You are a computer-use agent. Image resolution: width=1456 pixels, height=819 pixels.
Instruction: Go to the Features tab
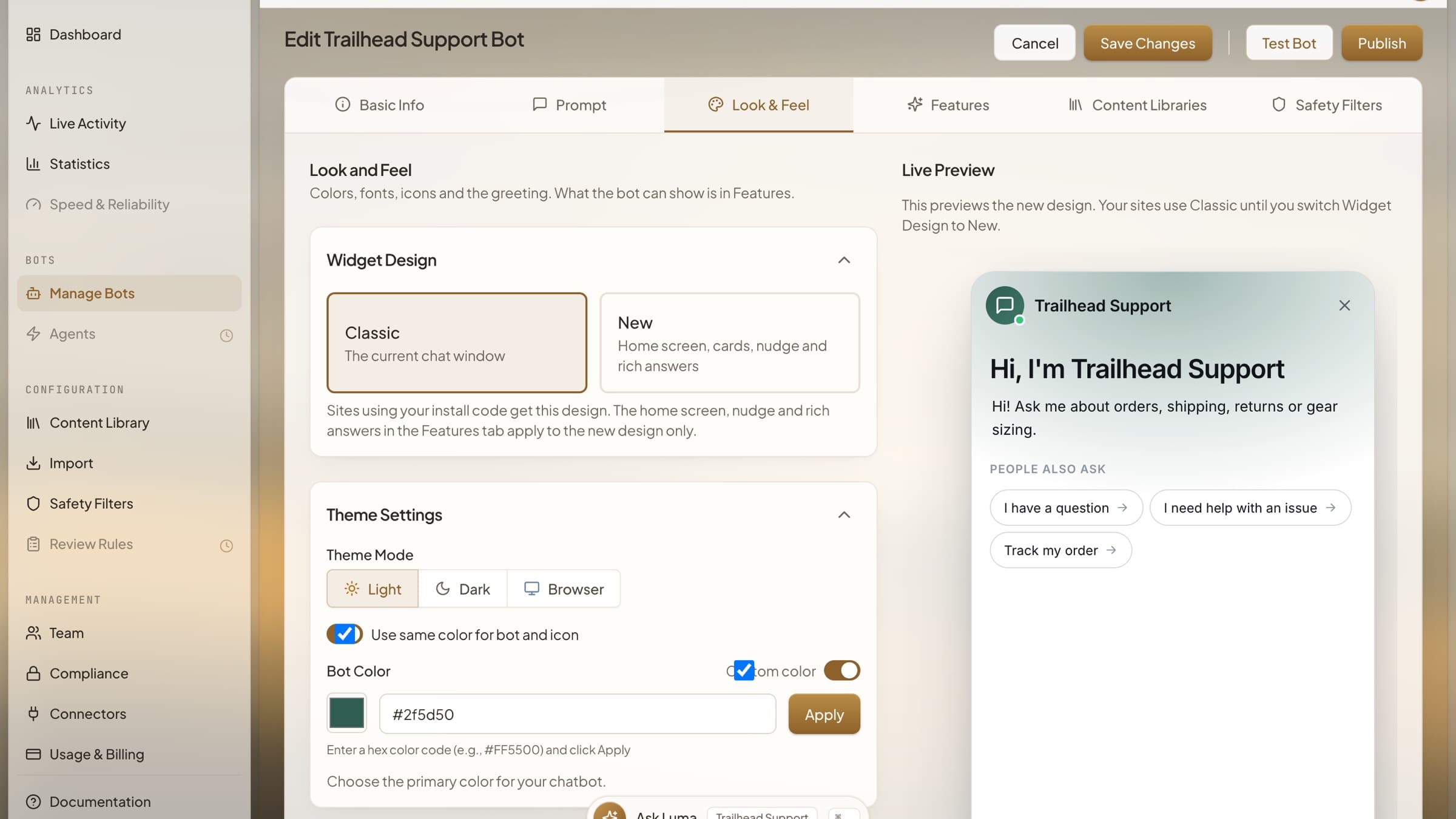948,105
